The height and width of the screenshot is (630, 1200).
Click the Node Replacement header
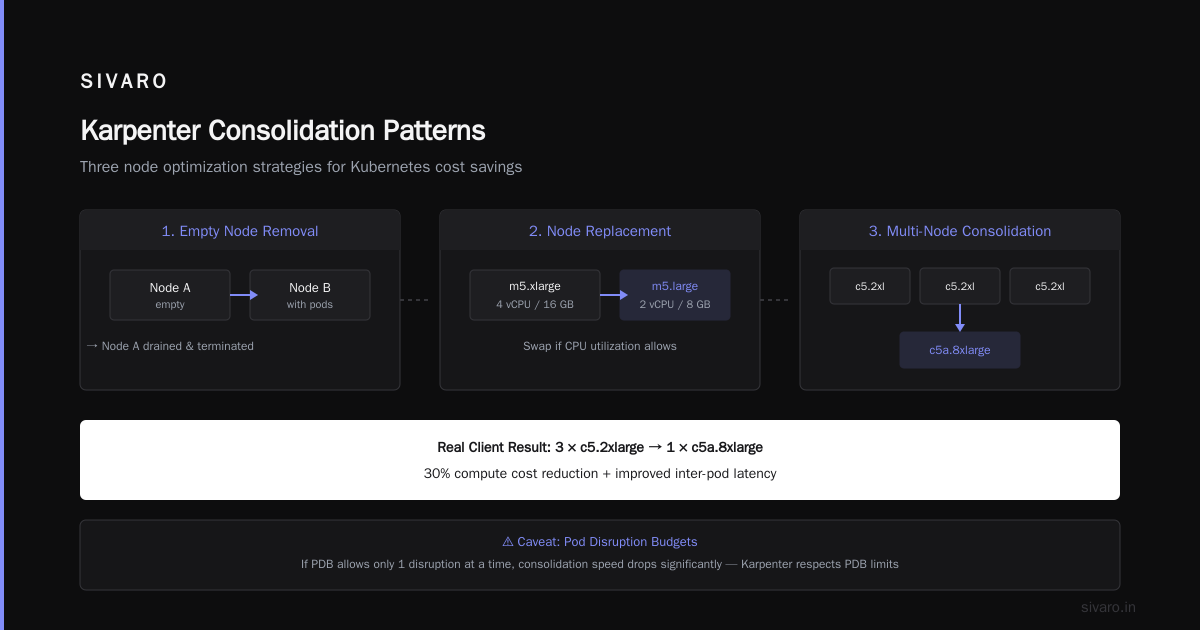click(600, 231)
